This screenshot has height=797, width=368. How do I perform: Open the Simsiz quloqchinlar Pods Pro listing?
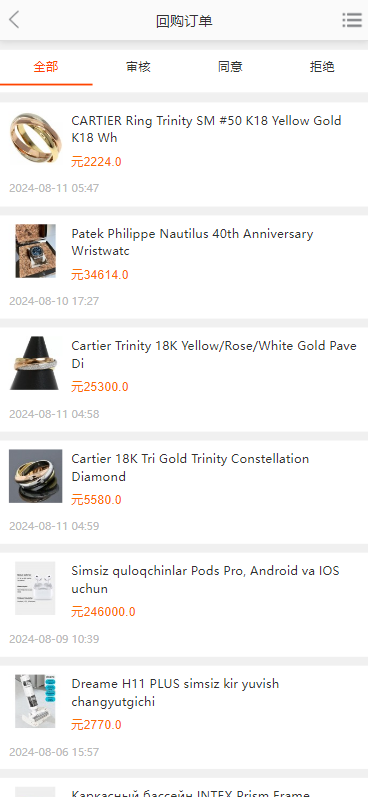pos(205,579)
